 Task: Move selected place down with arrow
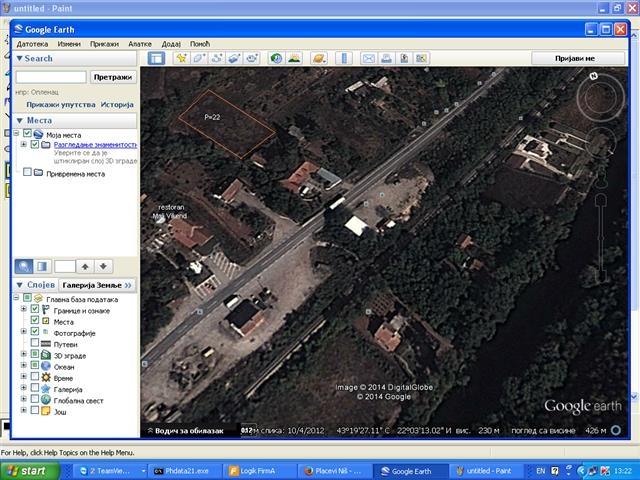[x=103, y=267]
